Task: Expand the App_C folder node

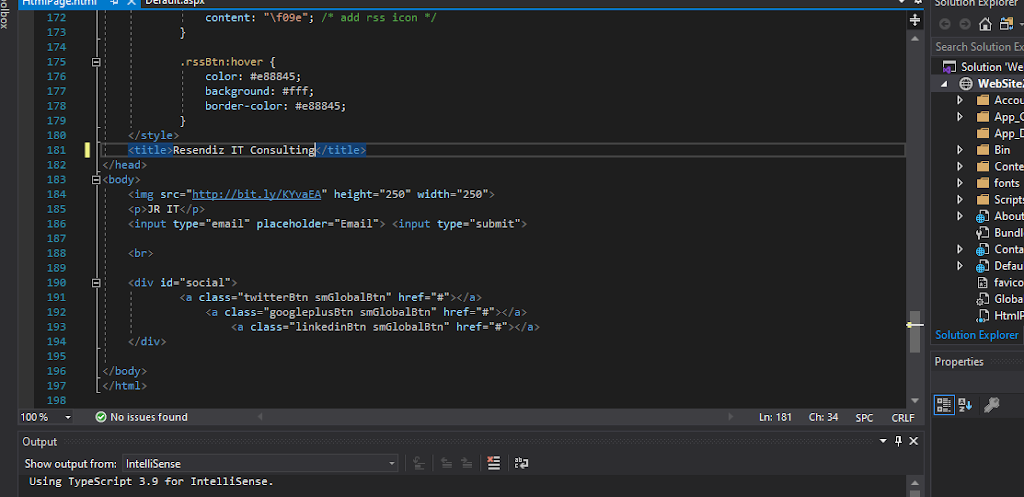Action: point(960,117)
